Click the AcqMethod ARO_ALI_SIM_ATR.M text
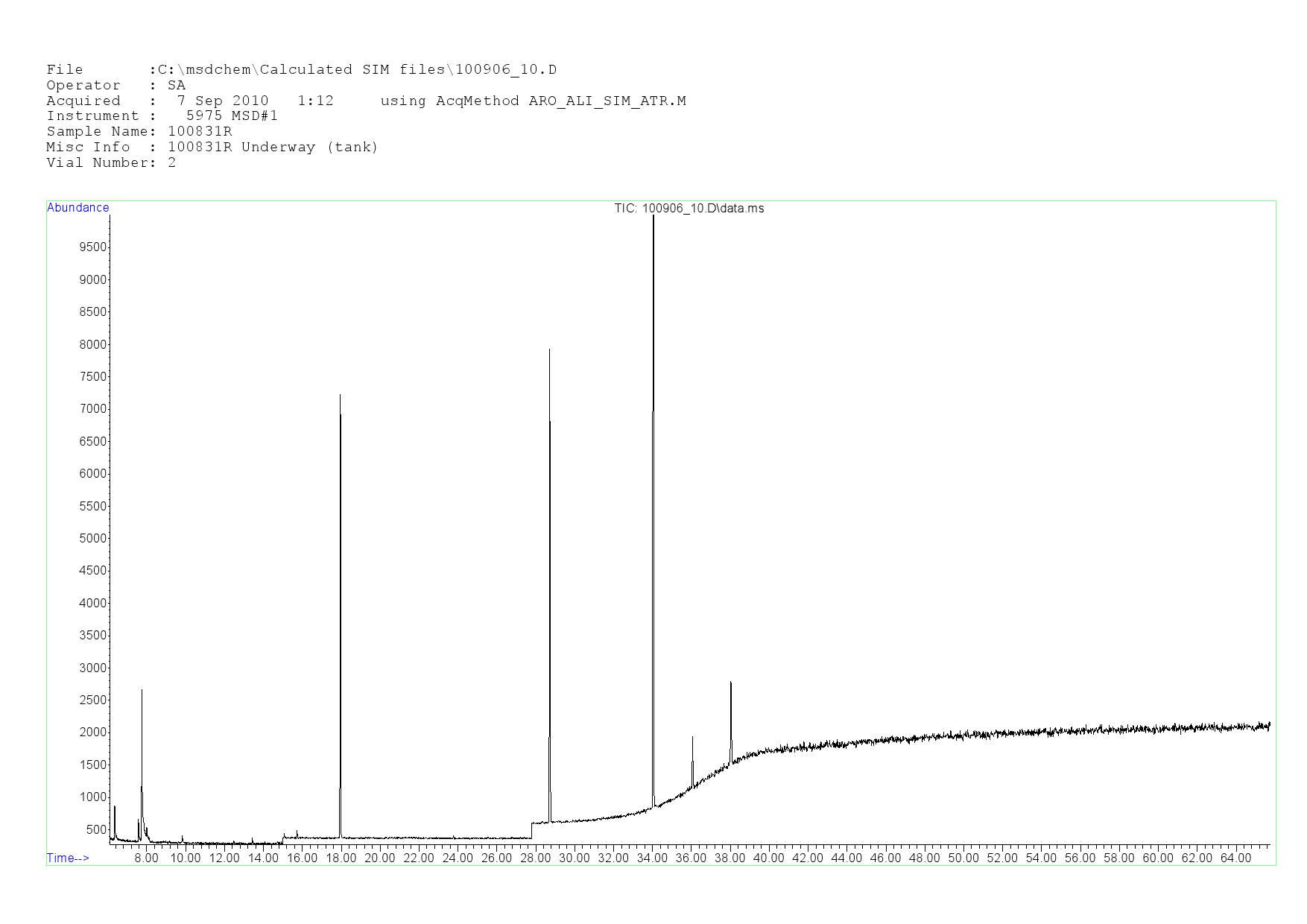The image size is (1307, 924). [533, 101]
